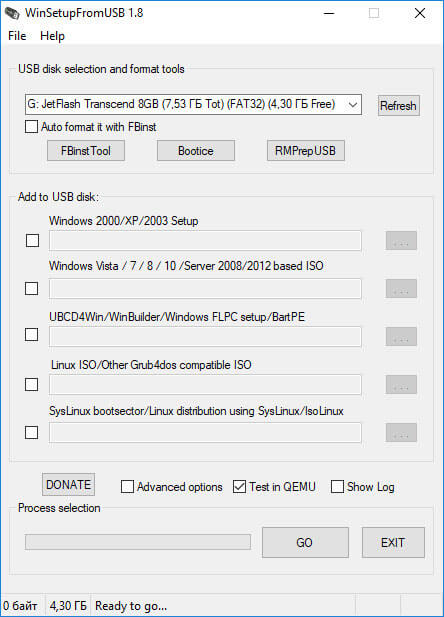Tick the Show Log checkbox
This screenshot has height=617, width=444.
(337, 486)
